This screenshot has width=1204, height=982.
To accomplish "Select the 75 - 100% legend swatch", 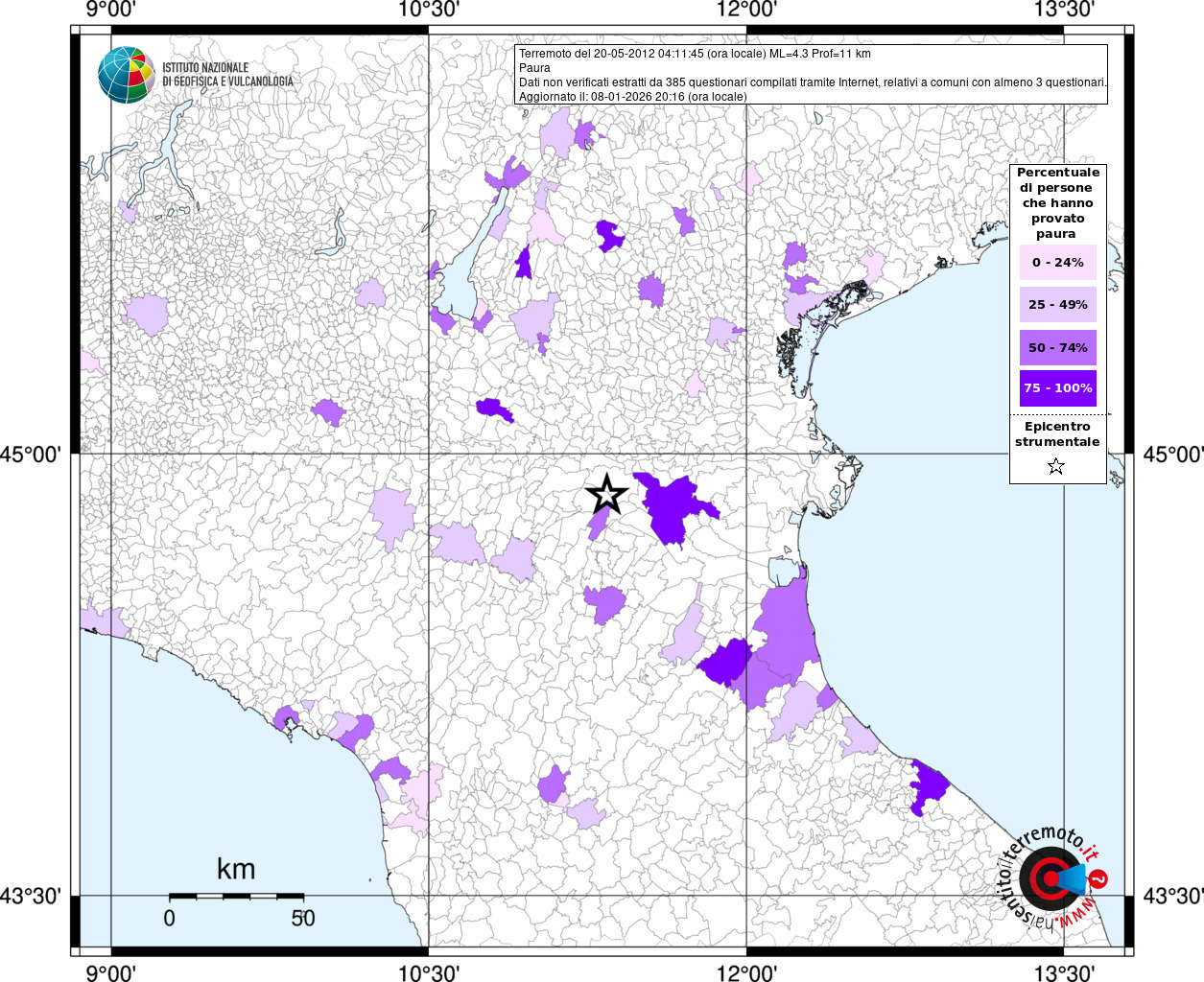I will [1057, 388].
